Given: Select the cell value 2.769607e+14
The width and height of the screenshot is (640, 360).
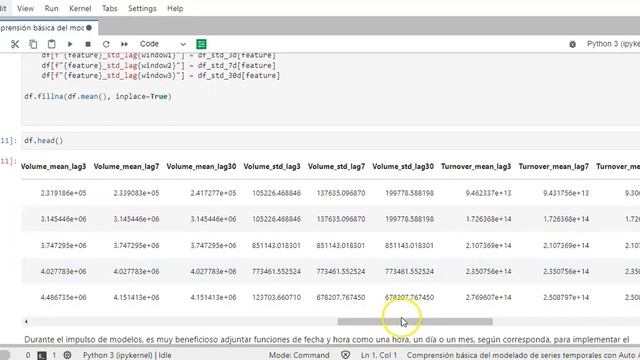Looking at the screenshot, I should (488, 298).
